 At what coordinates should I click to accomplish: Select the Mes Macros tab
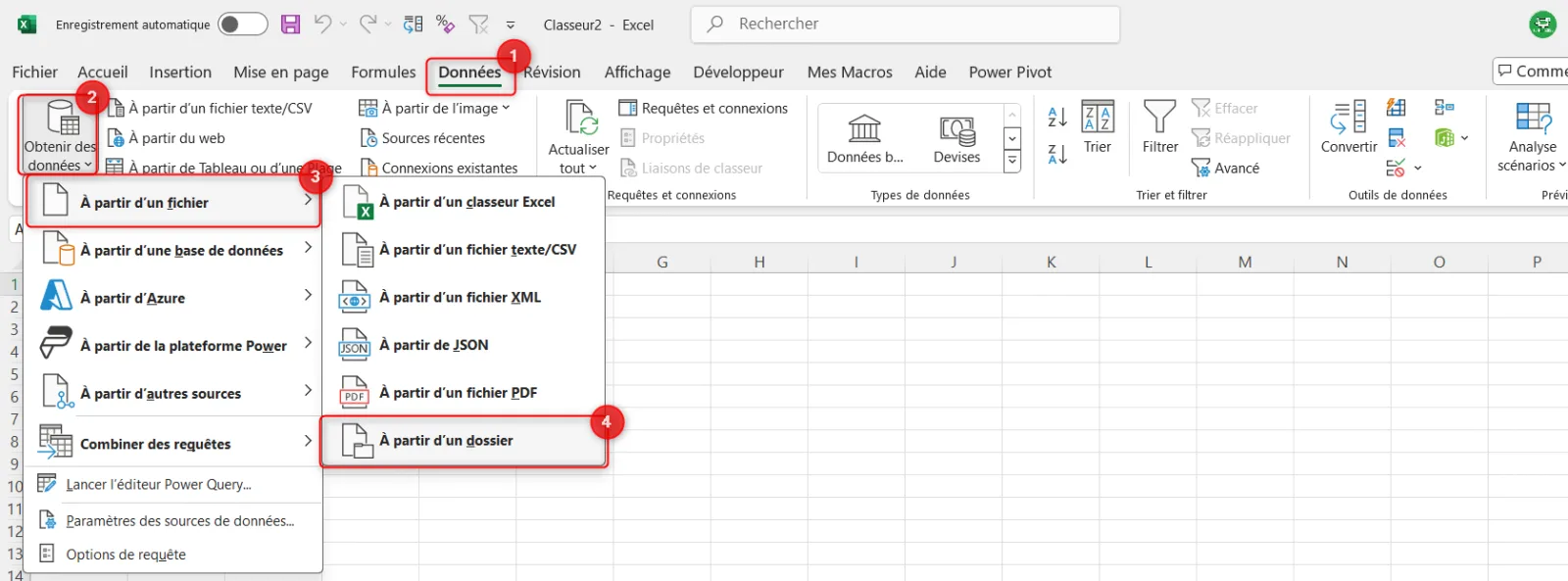pos(850,73)
